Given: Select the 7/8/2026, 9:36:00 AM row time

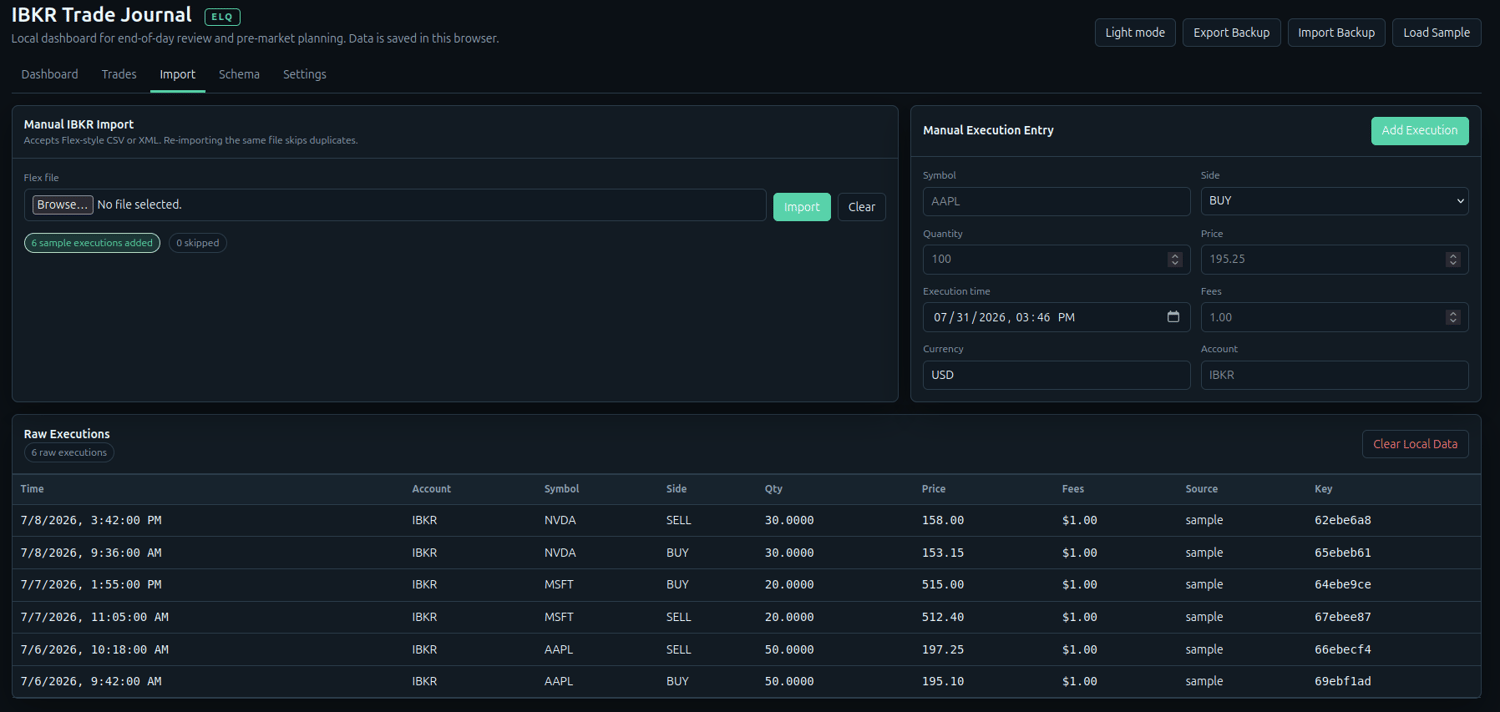Looking at the screenshot, I should (91, 552).
